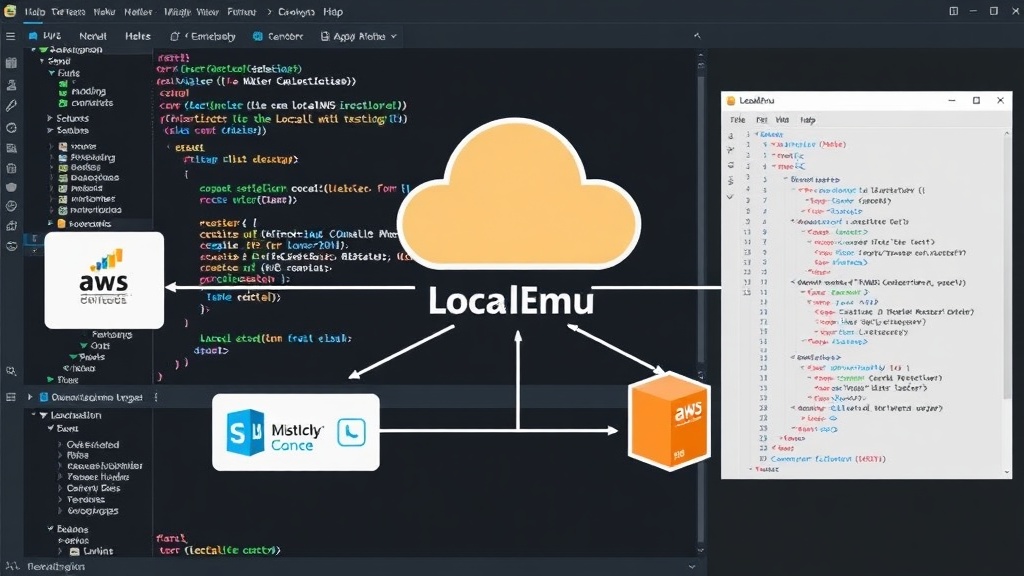This screenshot has height=576, width=1024.
Task: Open the 'Hap' menu at the menu bar end
Action: click(x=332, y=12)
